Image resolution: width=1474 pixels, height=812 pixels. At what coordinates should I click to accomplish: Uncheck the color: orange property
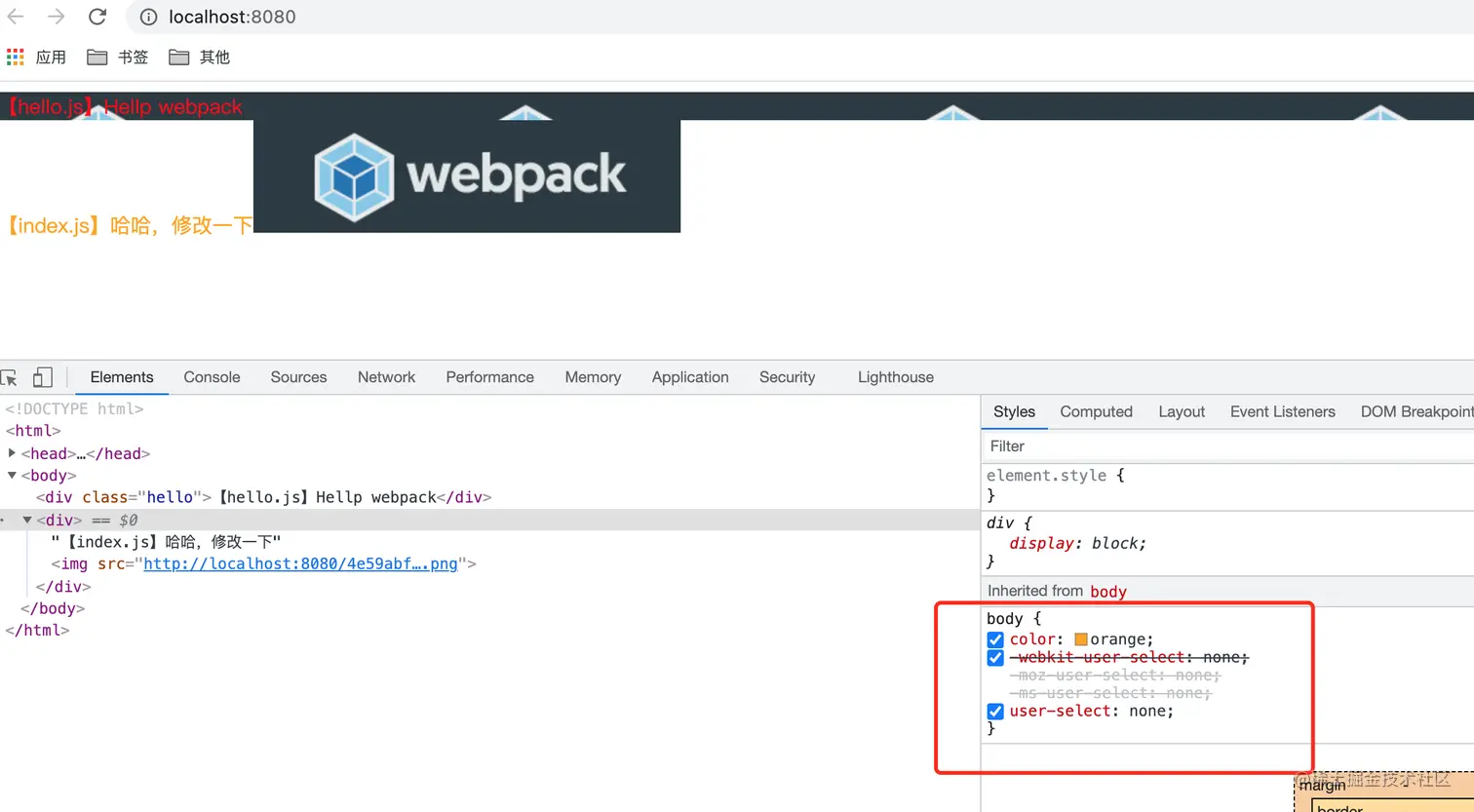(x=995, y=639)
